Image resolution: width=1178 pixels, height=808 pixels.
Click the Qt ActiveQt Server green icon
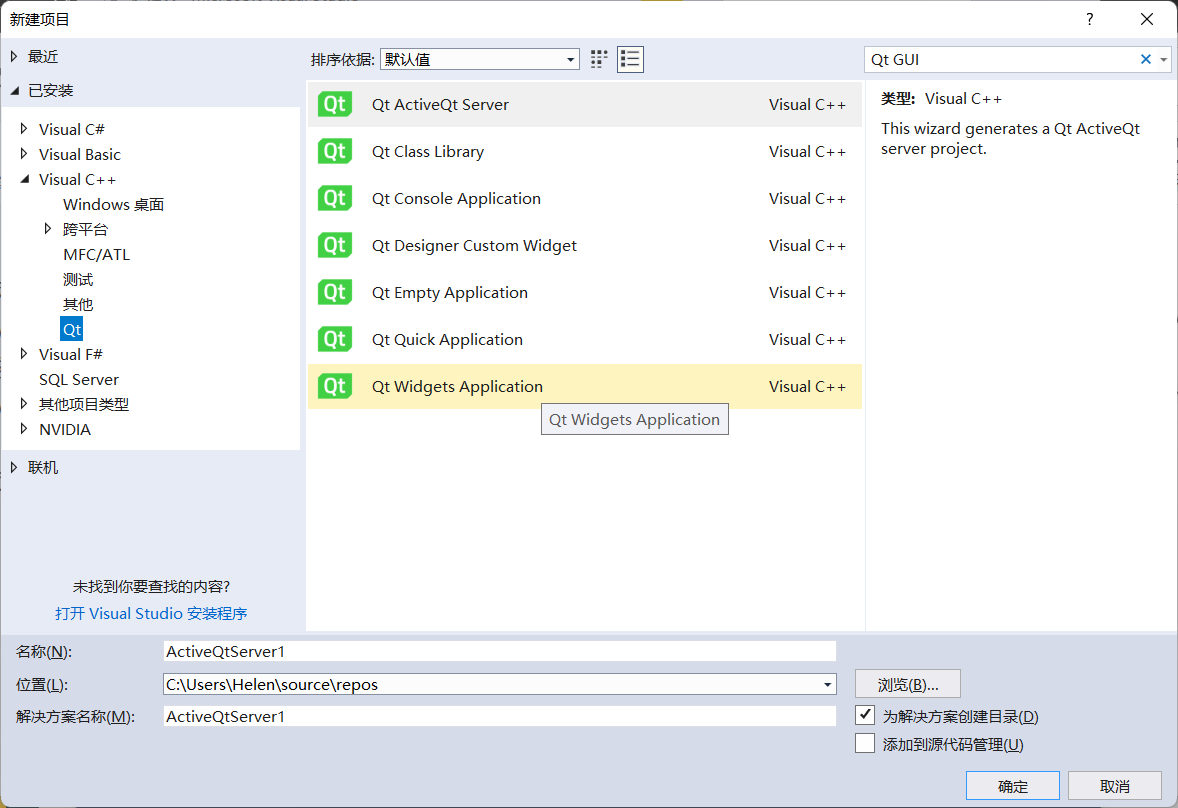click(x=334, y=104)
